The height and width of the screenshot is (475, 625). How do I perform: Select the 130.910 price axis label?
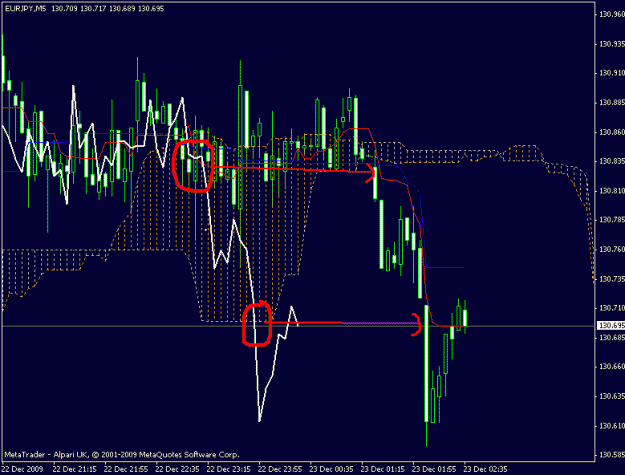tap(612, 73)
